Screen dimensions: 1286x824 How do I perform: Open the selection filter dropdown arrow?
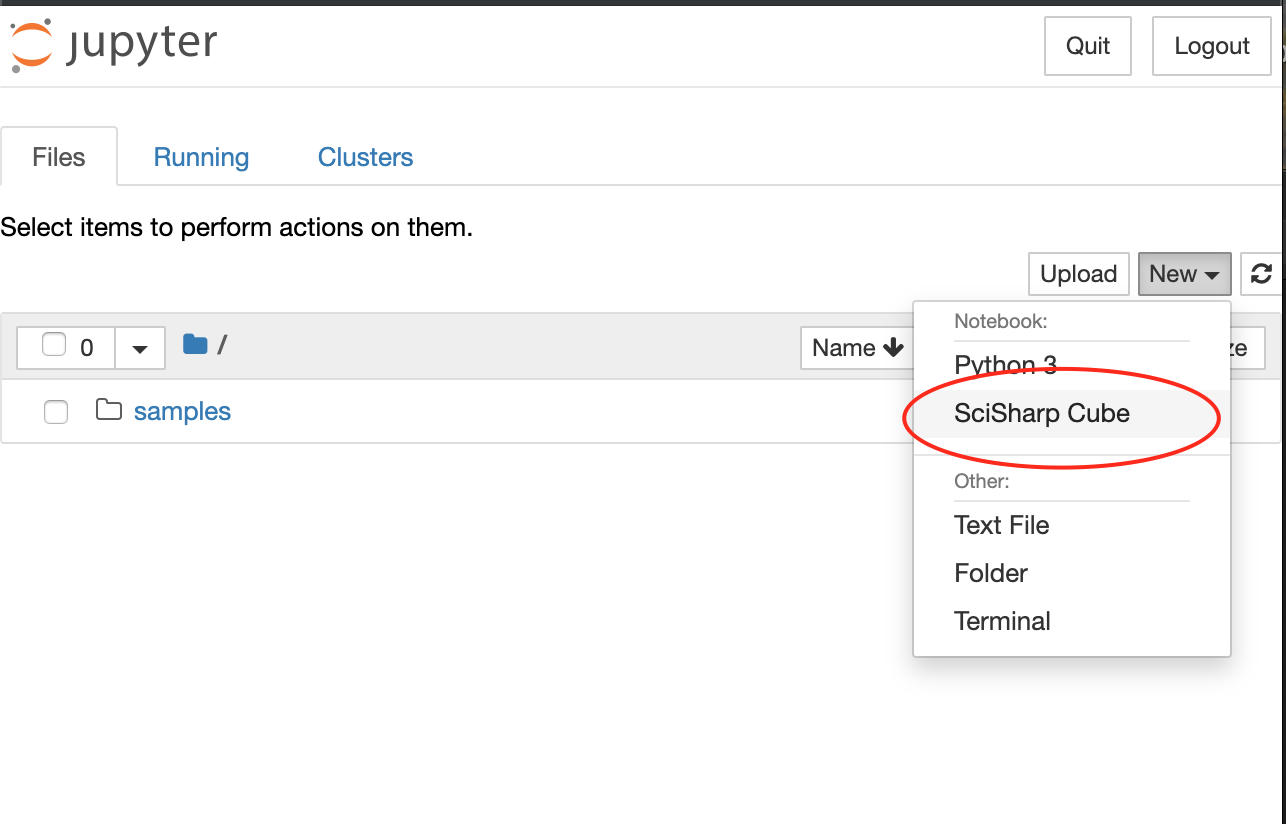tap(140, 348)
